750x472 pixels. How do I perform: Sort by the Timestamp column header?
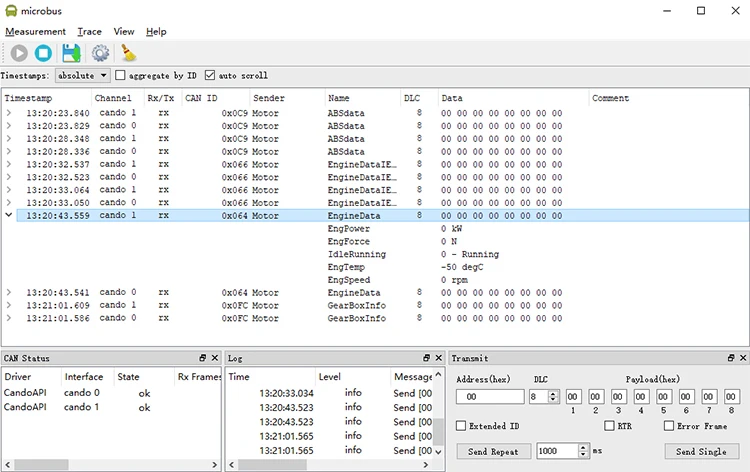click(46, 98)
